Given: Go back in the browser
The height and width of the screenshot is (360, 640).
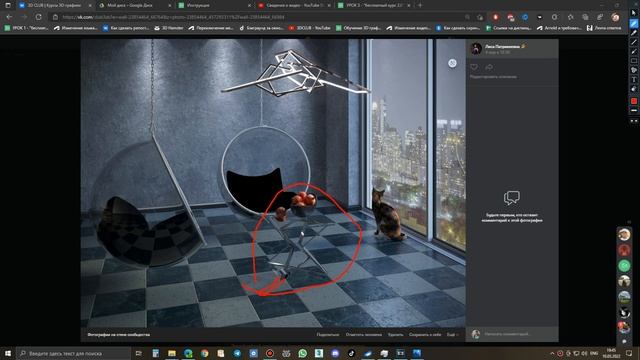Looking at the screenshot, I should pyautogui.click(x=9, y=17).
